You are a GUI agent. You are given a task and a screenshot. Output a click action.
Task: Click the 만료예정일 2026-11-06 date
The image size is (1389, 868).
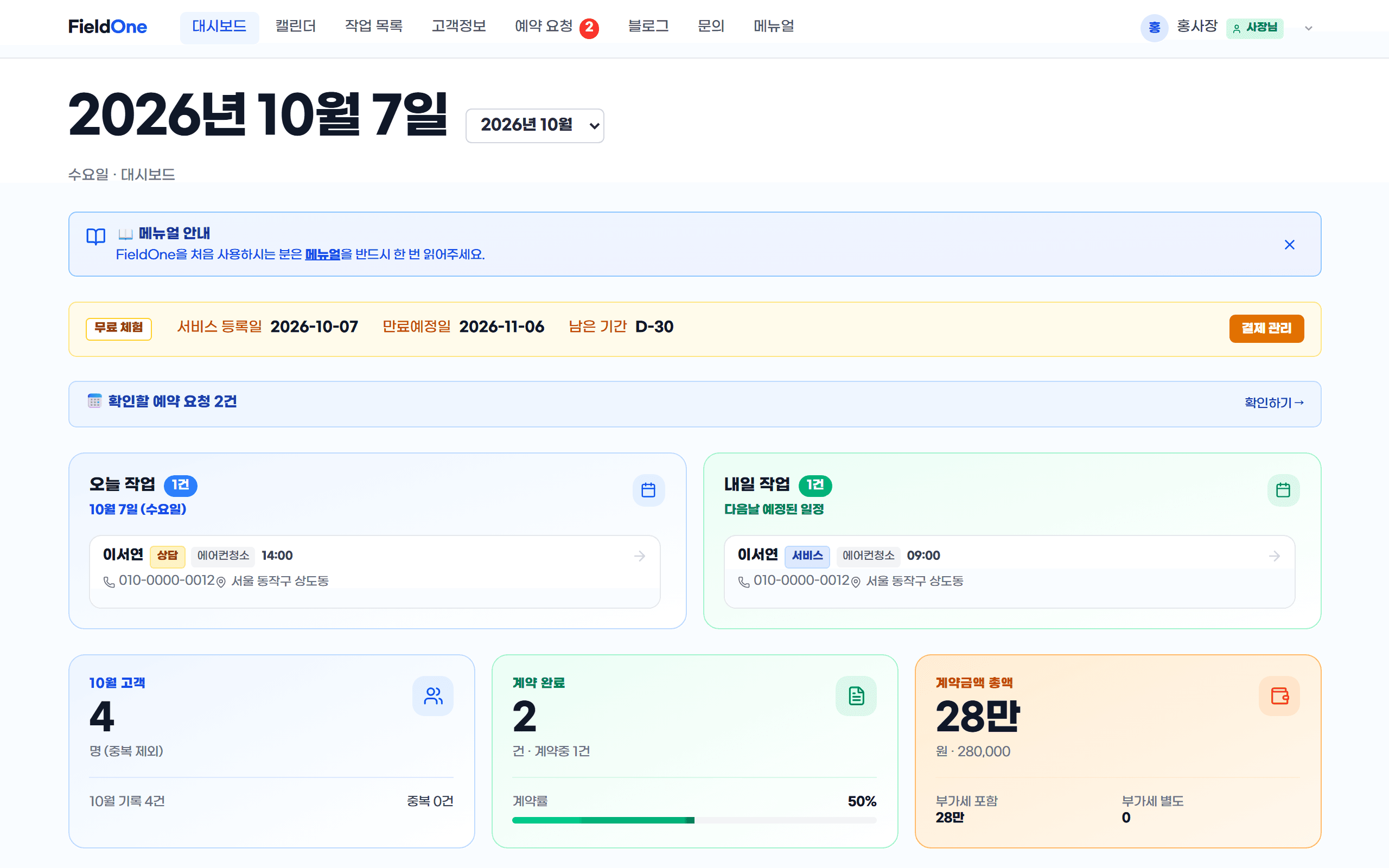pyautogui.click(x=501, y=327)
